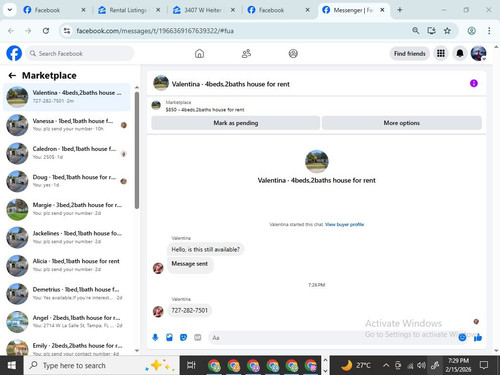
Task: Open Task View on the taskbar
Action: [x=191, y=365]
